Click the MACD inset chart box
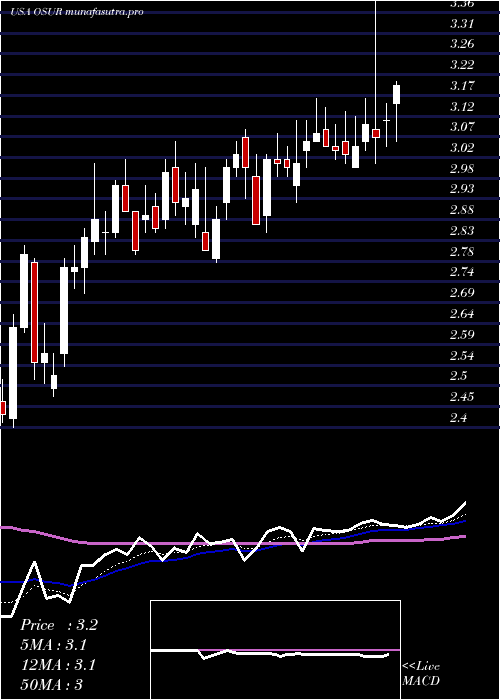Image resolution: width=500 pixels, height=700 pixels. [275, 650]
